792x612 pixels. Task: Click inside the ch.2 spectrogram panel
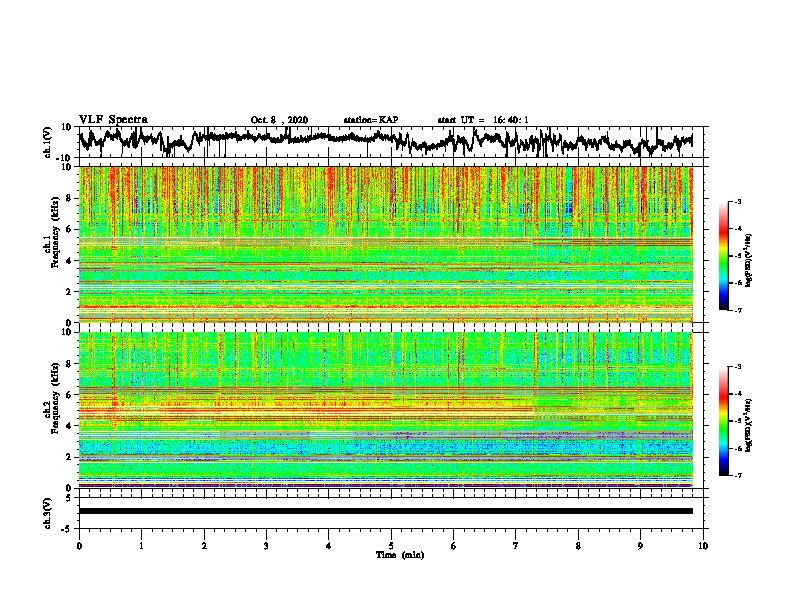click(385, 410)
